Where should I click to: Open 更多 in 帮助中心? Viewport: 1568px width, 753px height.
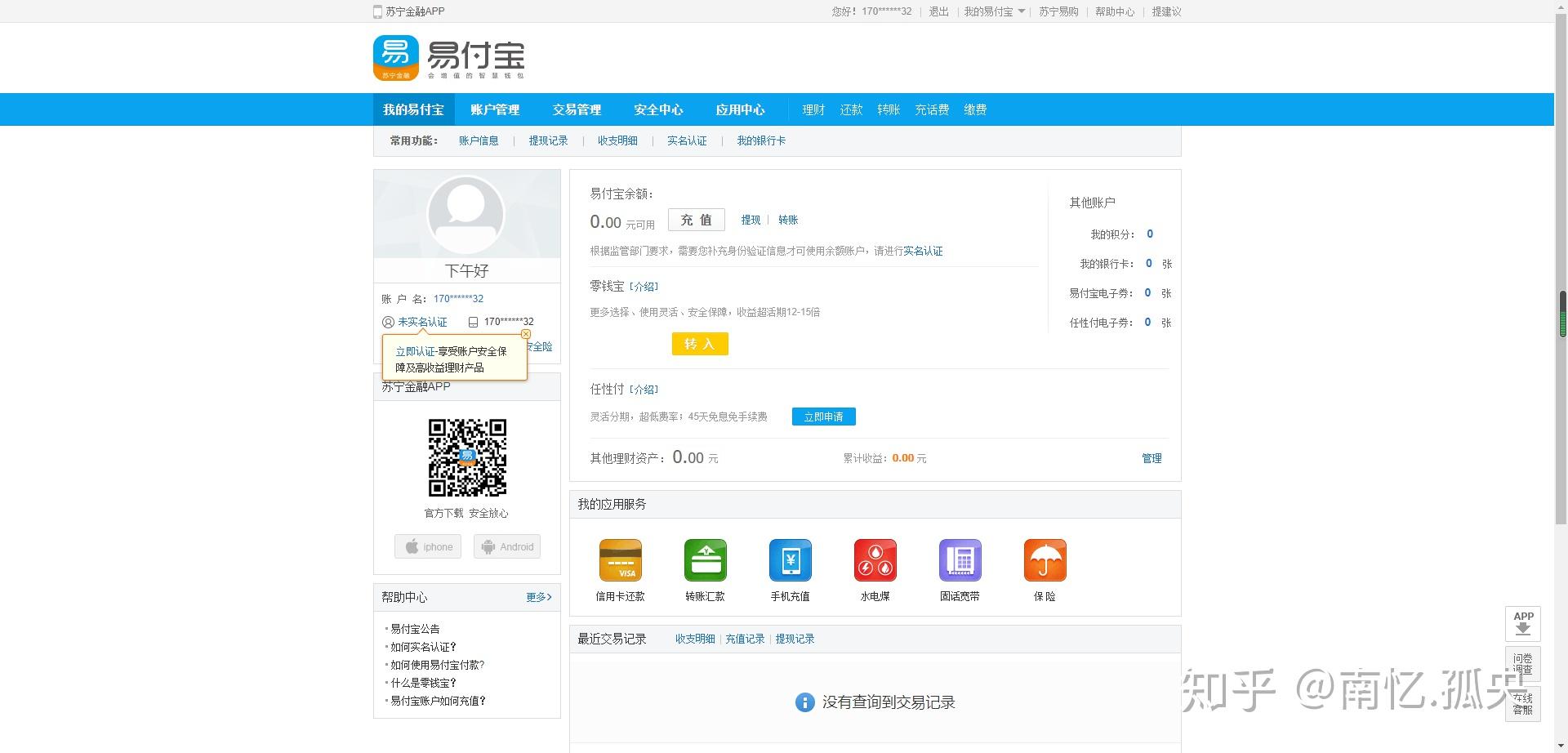click(539, 597)
